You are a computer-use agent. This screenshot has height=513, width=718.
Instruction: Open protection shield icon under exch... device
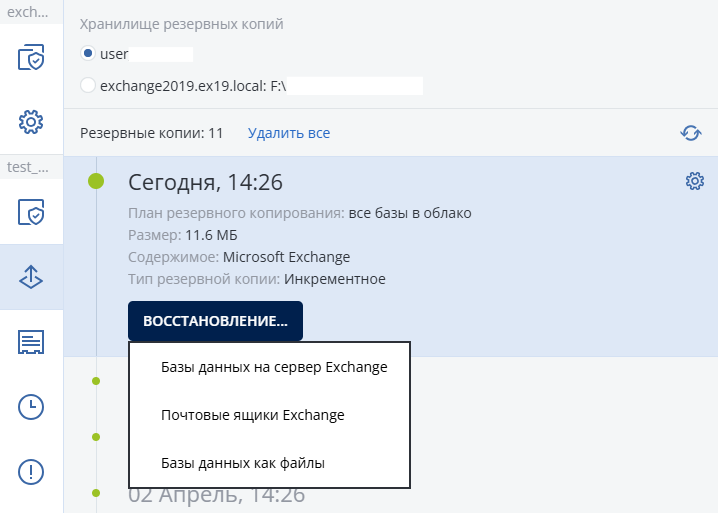[31, 57]
